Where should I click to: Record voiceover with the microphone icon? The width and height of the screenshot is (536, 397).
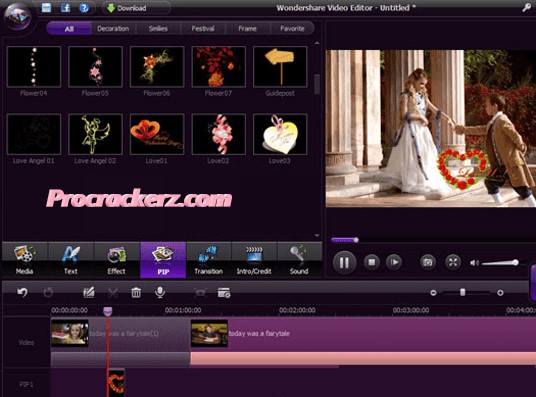coord(160,292)
